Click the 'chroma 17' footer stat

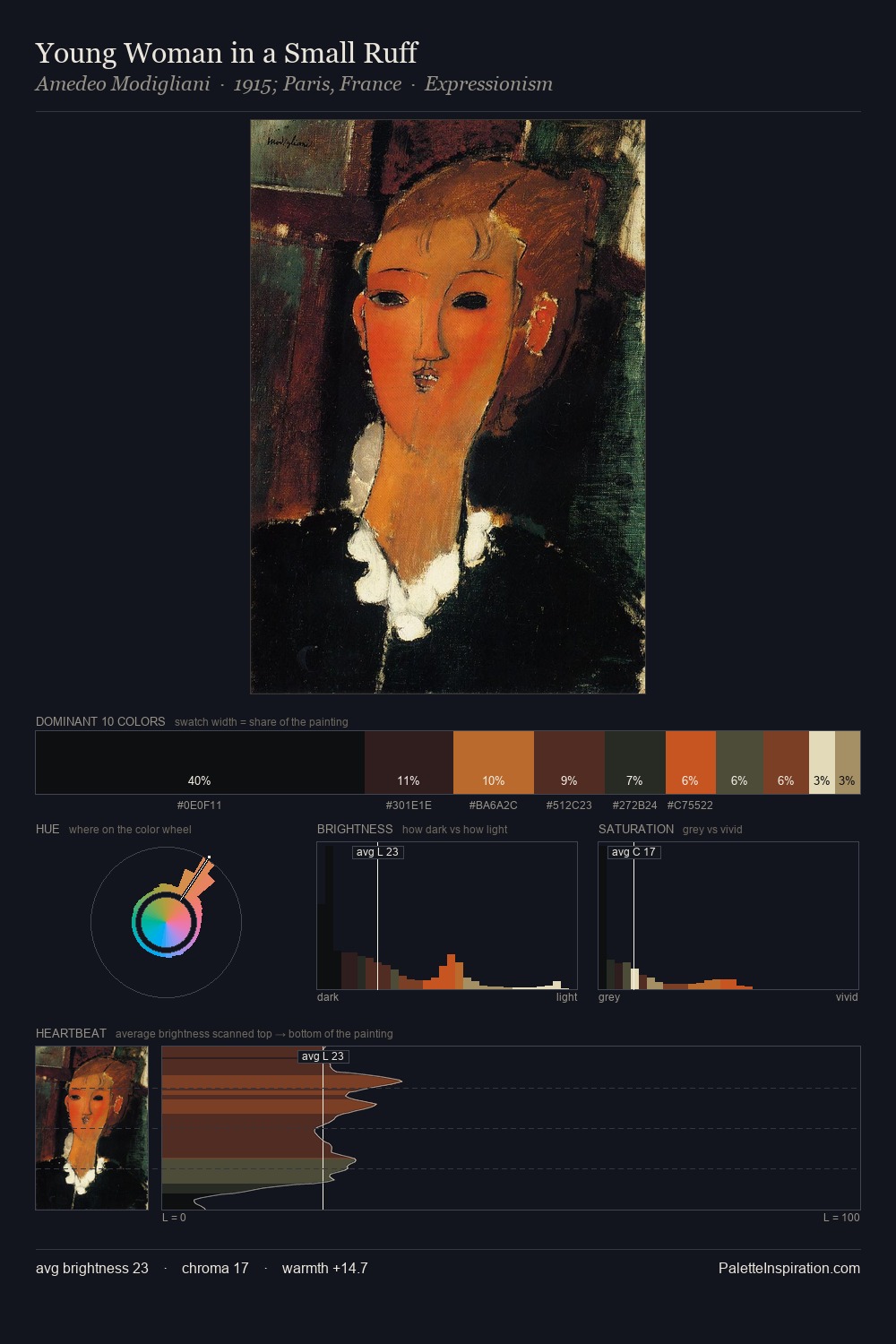[215, 1268]
